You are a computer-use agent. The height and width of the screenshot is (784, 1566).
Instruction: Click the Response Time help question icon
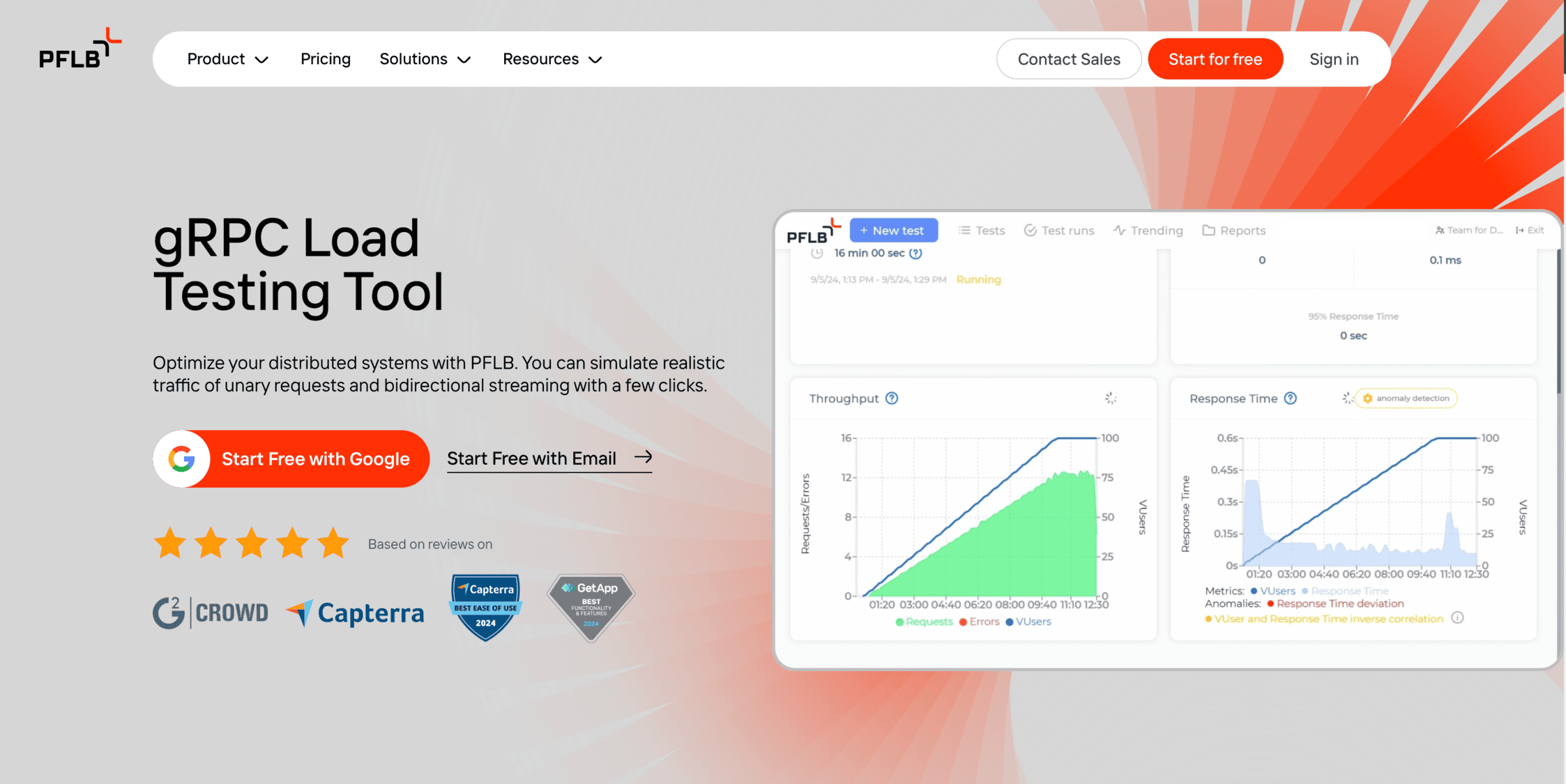(x=1291, y=398)
